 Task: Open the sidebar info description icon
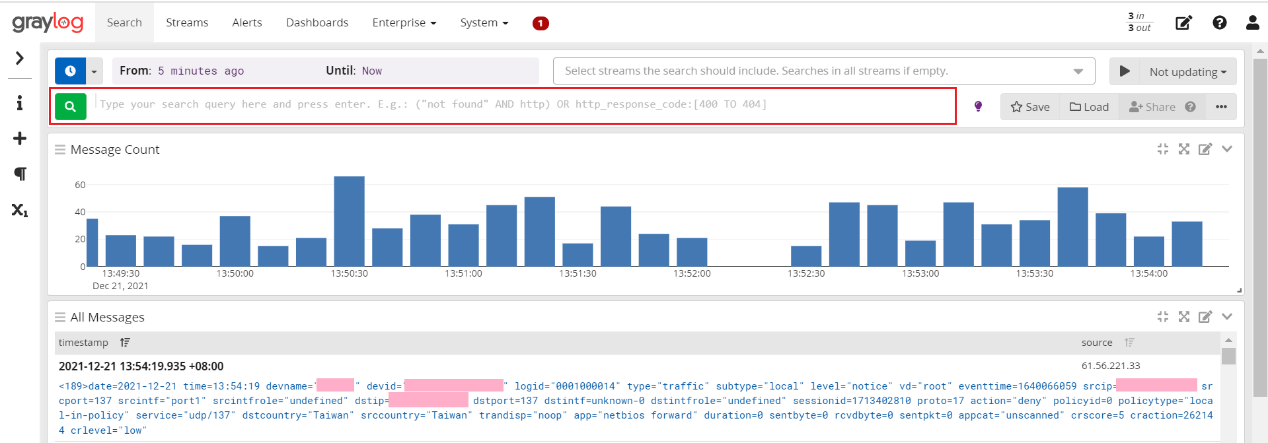click(x=19, y=103)
